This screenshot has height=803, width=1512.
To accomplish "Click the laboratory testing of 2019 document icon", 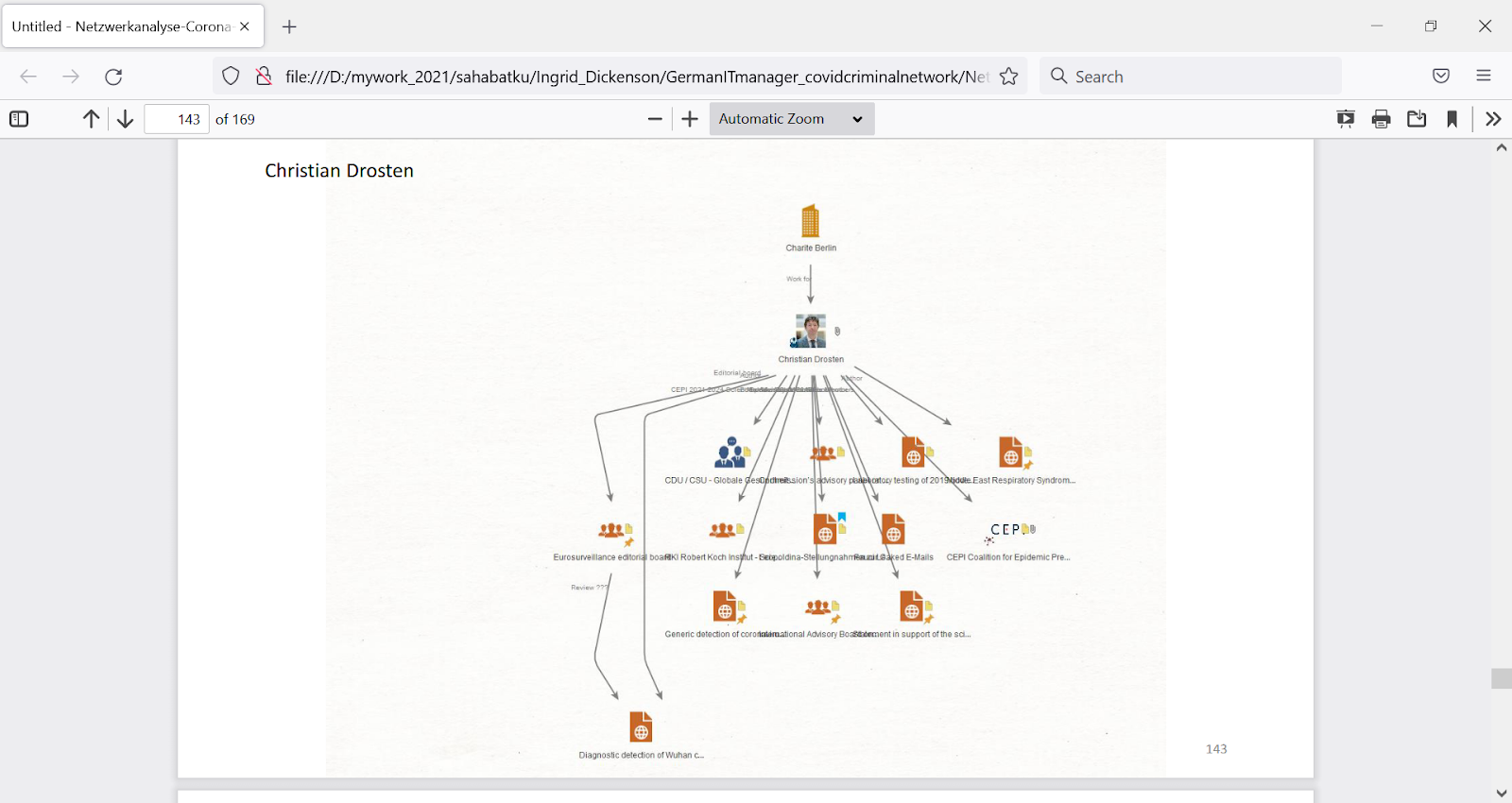I will (913, 453).
